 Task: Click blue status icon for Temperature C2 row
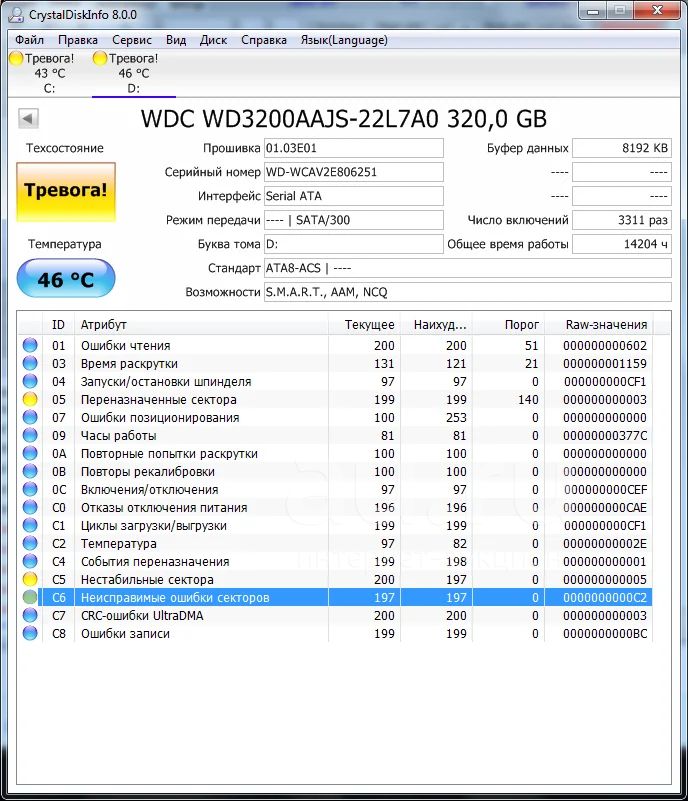[30, 544]
